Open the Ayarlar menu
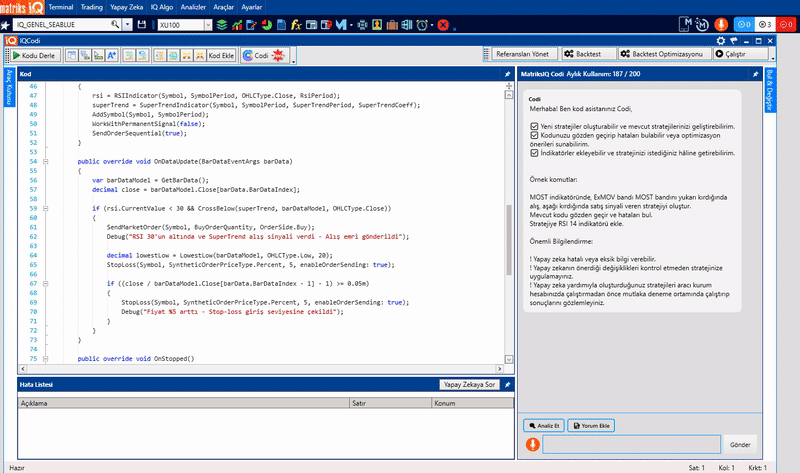Screen dimensions: 800x473 coord(252,7)
